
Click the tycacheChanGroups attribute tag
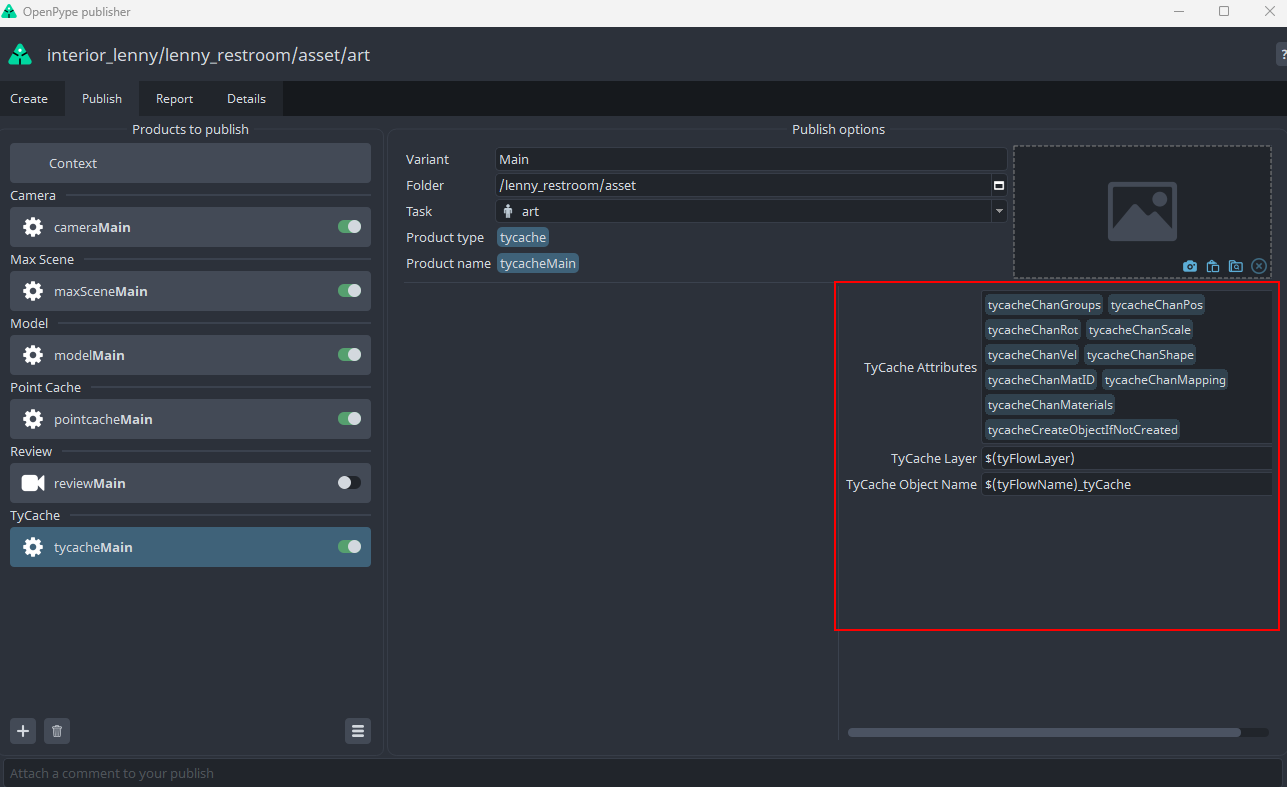[1044, 305]
